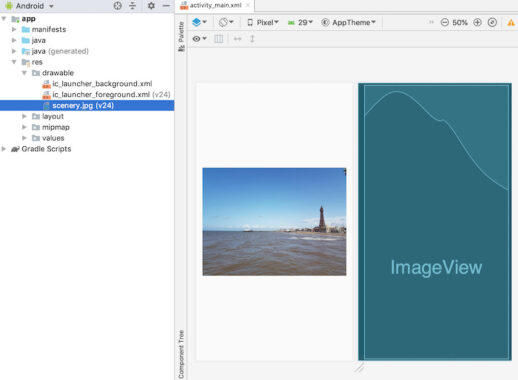Viewport: 518px width, 380px height.
Task: Open the design surface layers dropdown
Action: [x=199, y=22]
